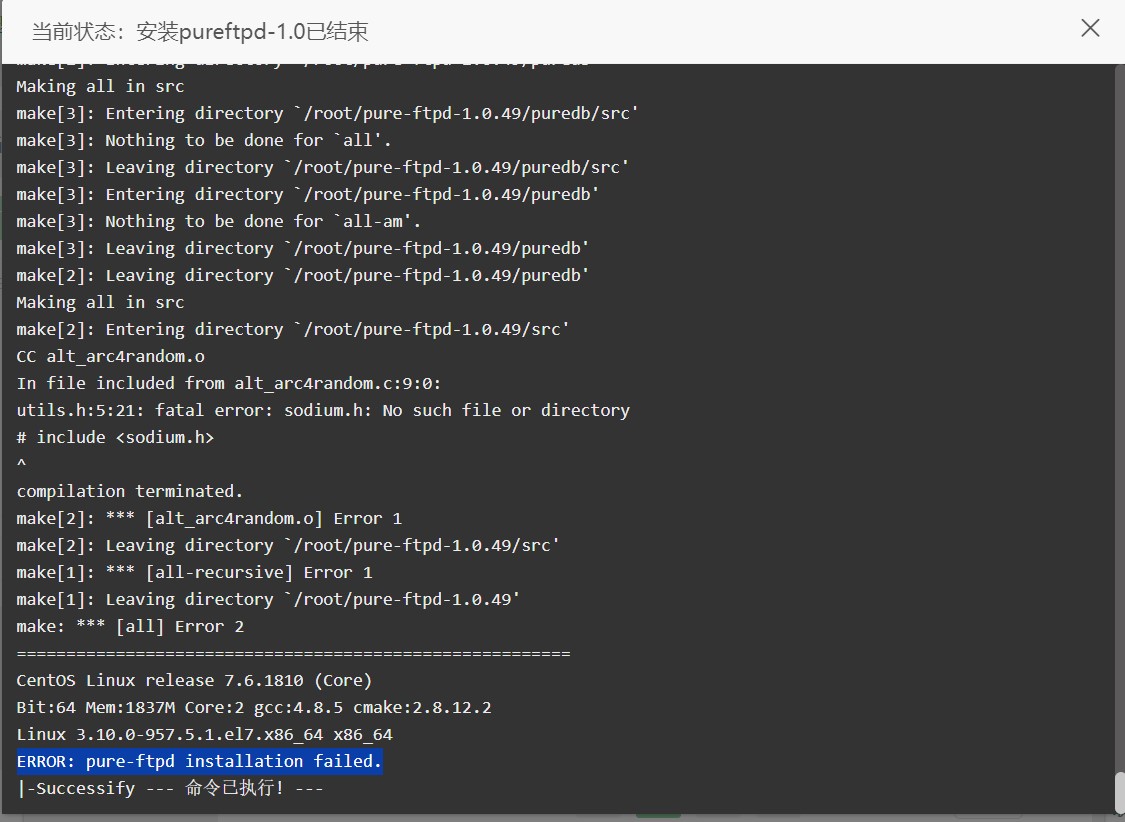Click the highlighted ERROR pure-ftpd installation failed line
The height and width of the screenshot is (822, 1125).
pyautogui.click(x=199, y=761)
